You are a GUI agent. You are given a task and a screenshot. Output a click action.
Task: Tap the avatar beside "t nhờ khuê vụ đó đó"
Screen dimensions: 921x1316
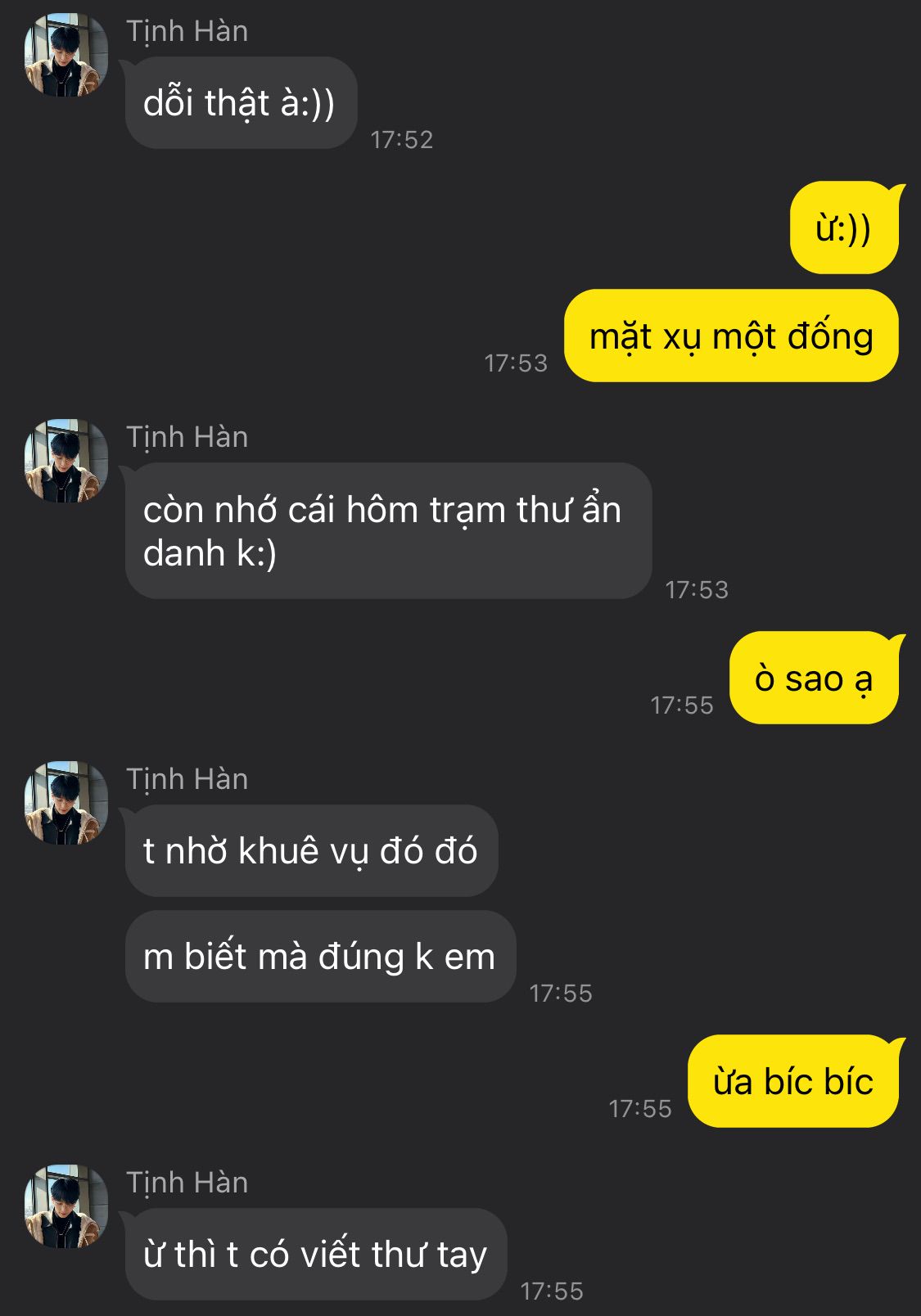65,803
